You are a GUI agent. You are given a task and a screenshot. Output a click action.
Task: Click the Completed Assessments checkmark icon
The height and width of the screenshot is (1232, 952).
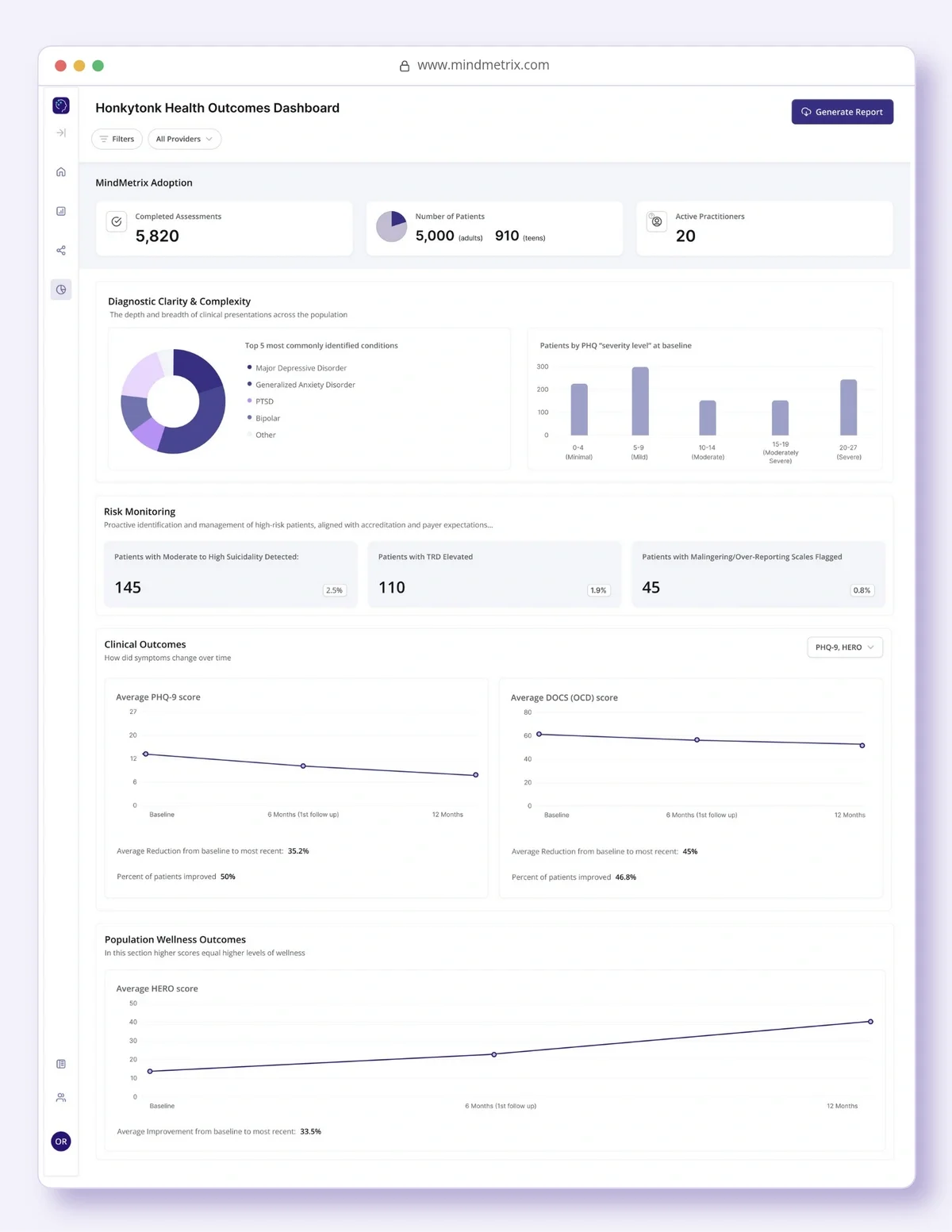coord(117,222)
